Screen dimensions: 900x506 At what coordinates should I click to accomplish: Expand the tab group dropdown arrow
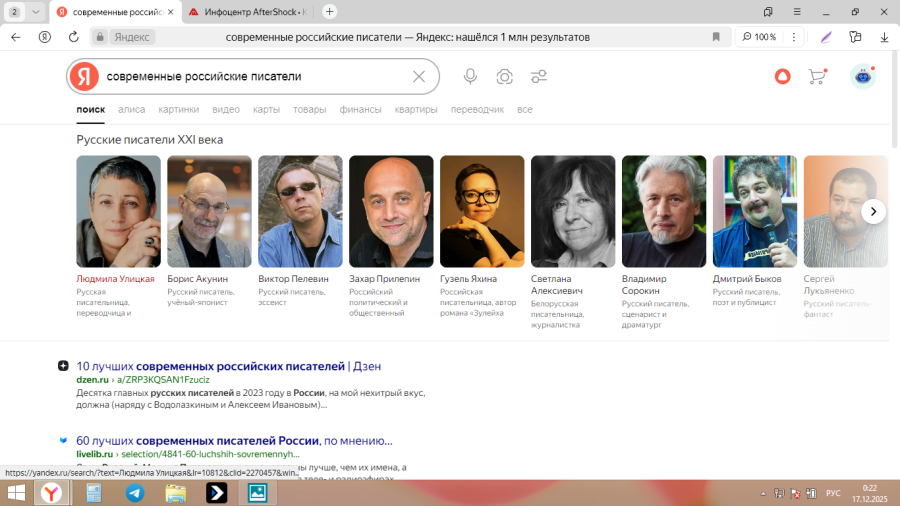(36, 12)
